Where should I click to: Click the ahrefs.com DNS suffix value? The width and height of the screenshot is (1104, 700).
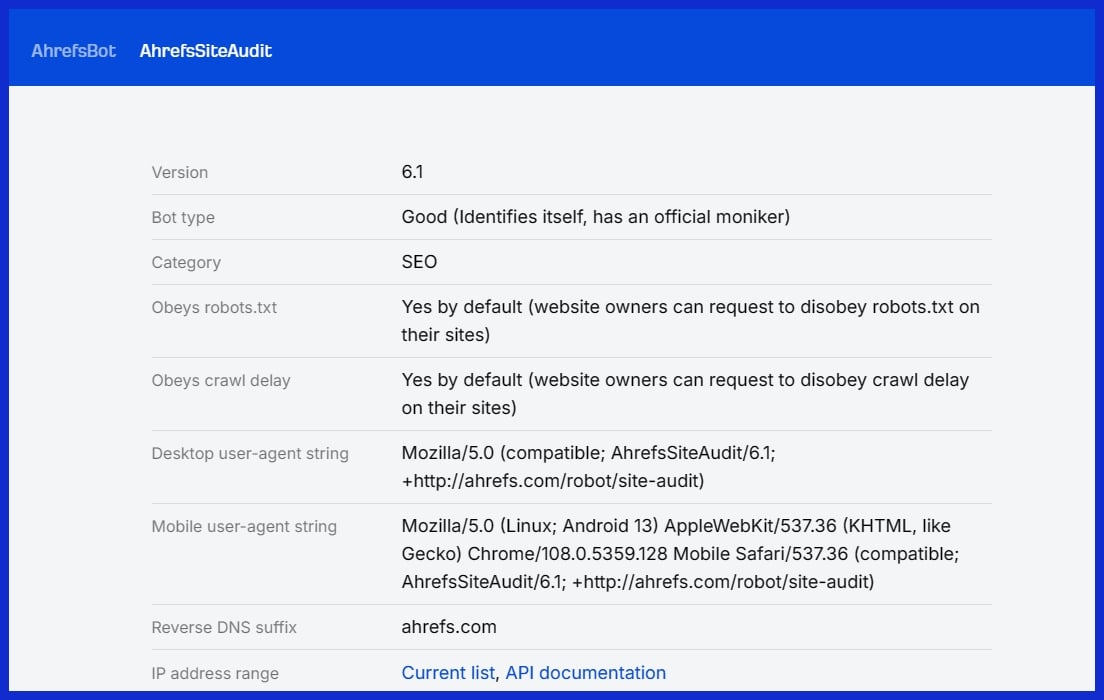tap(449, 628)
